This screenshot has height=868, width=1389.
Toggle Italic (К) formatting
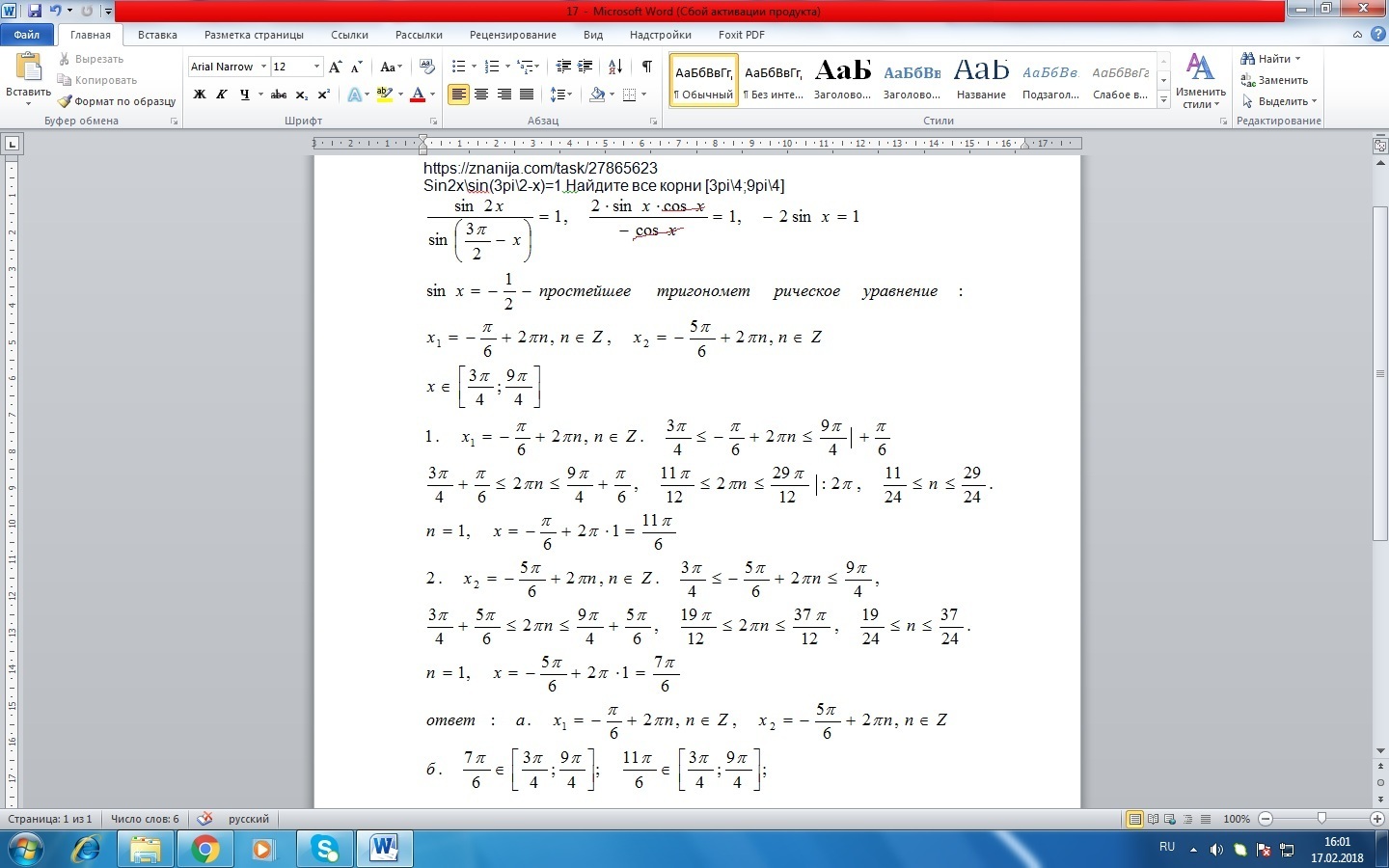pos(222,95)
